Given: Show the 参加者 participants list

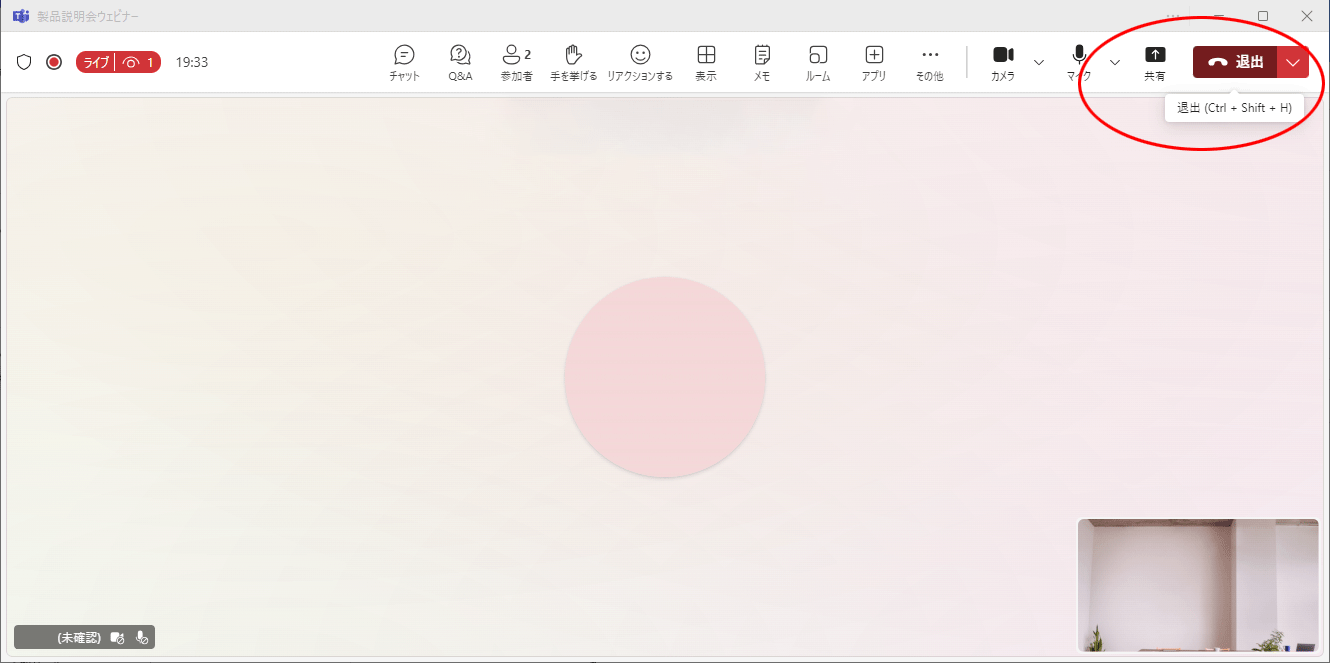Looking at the screenshot, I should (516, 62).
